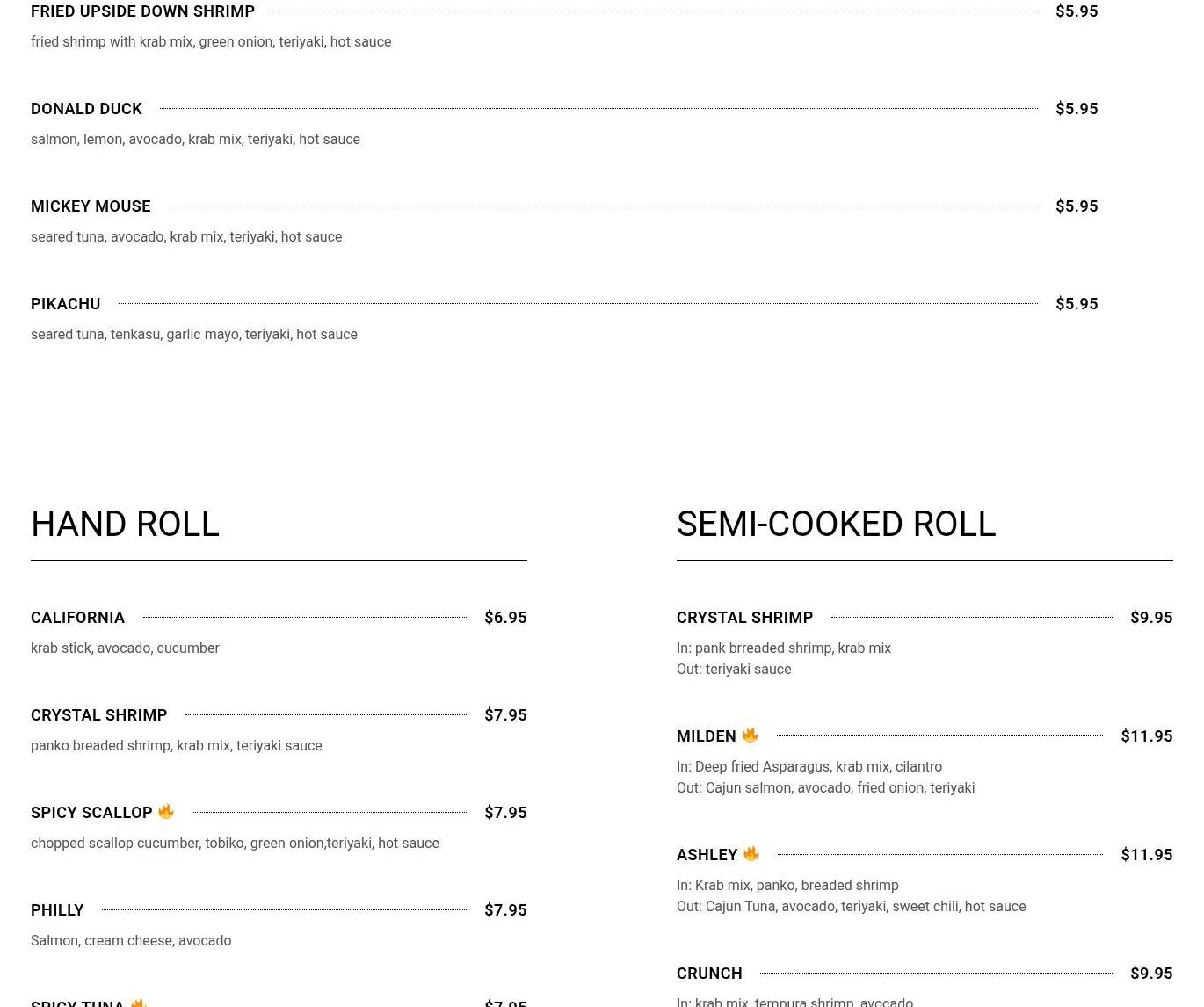1204x1007 pixels.
Task: Click Crystal Shrimp under Hand Roll
Action: pos(98,715)
